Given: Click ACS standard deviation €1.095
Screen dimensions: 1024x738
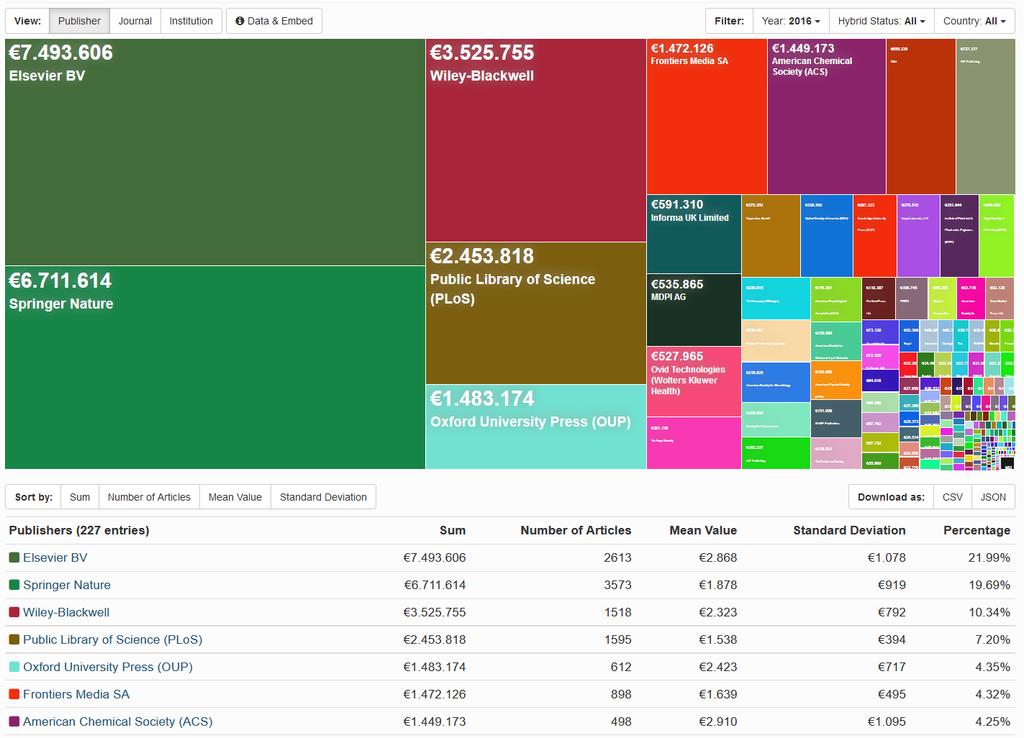Looking at the screenshot, I should (x=886, y=722).
